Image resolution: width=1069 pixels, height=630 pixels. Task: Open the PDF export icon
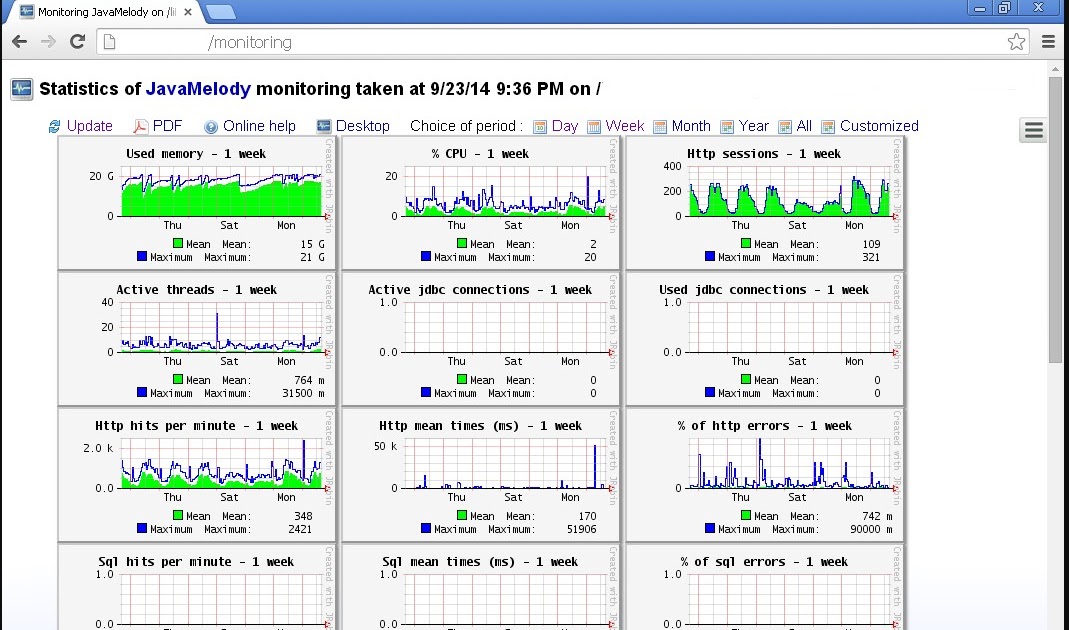point(141,126)
